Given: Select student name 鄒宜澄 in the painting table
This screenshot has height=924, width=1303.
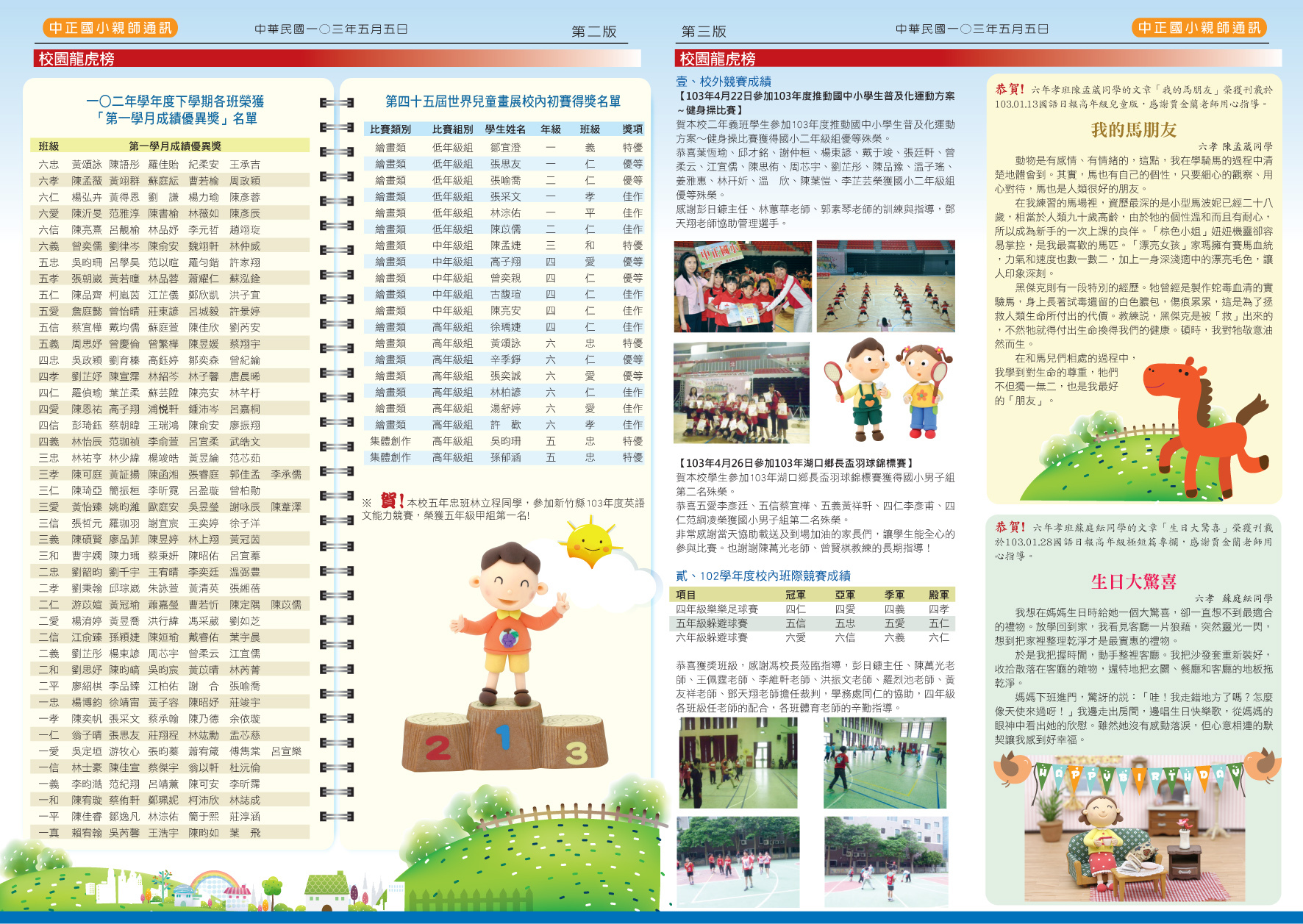Looking at the screenshot, I should pos(505,148).
